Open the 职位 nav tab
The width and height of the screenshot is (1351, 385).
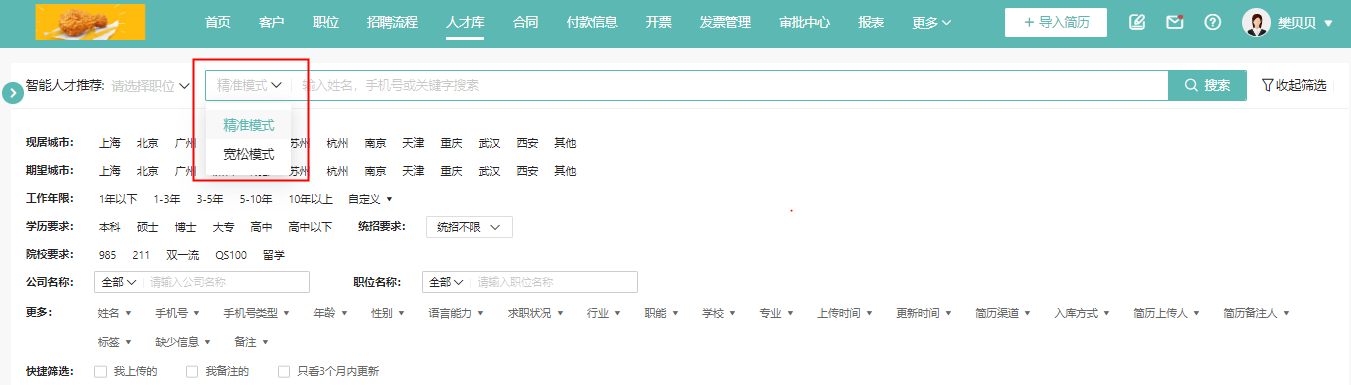click(325, 22)
